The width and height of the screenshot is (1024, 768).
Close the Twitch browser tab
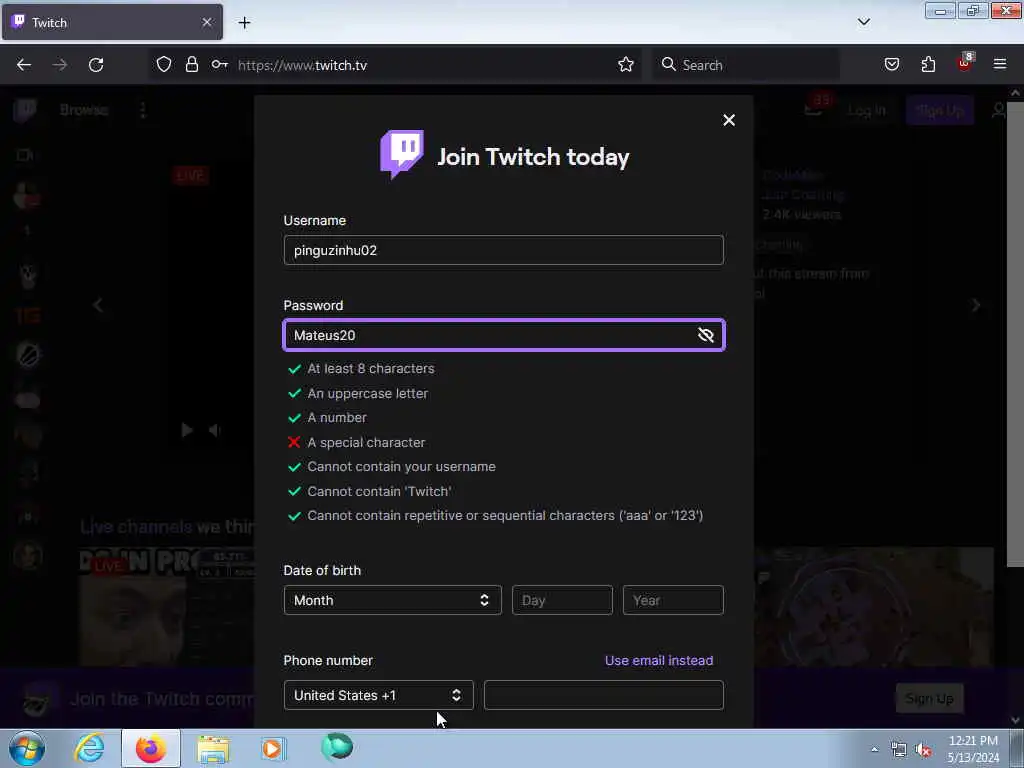[x=206, y=22]
